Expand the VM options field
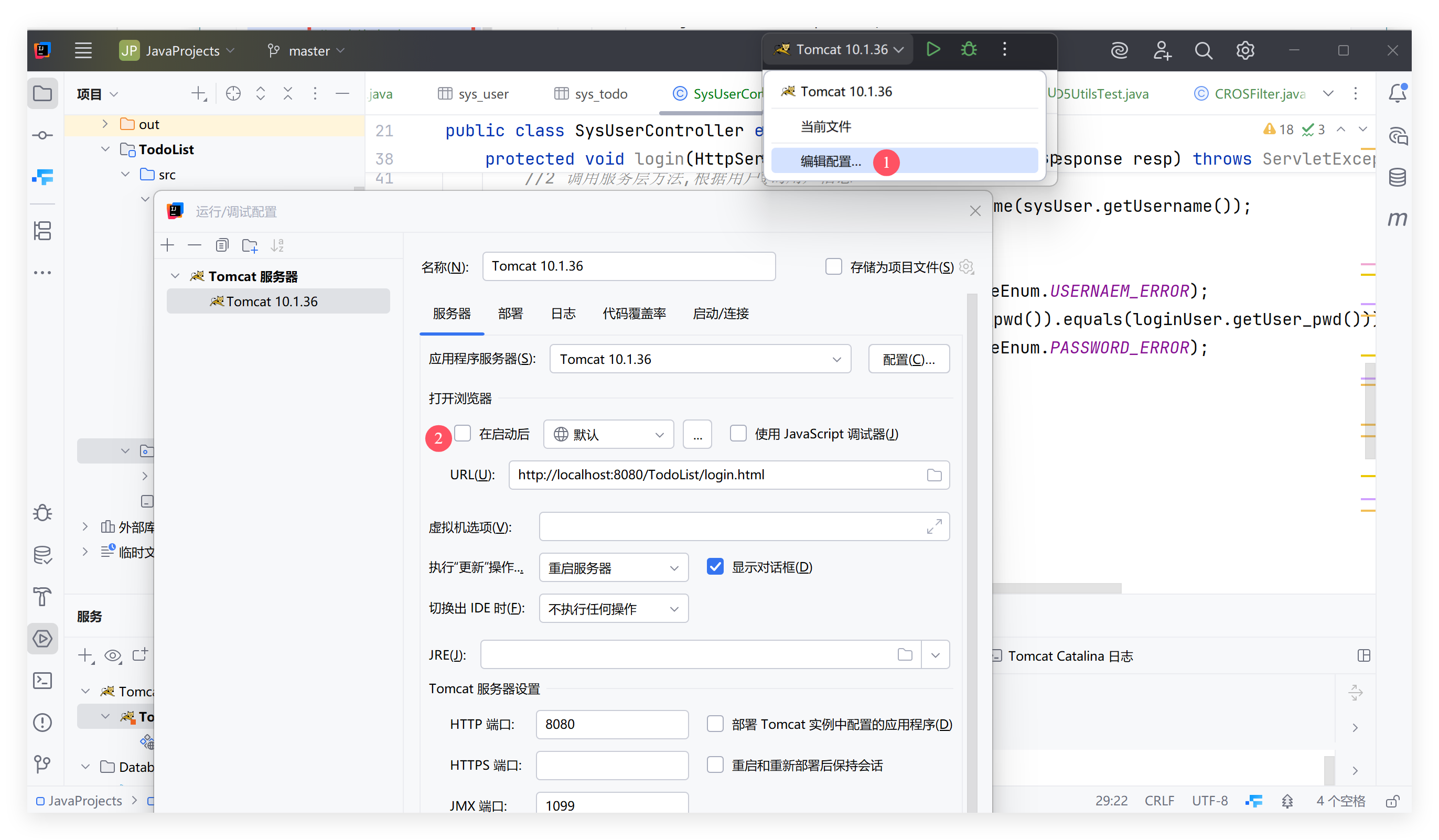1439x840 pixels. [x=933, y=526]
